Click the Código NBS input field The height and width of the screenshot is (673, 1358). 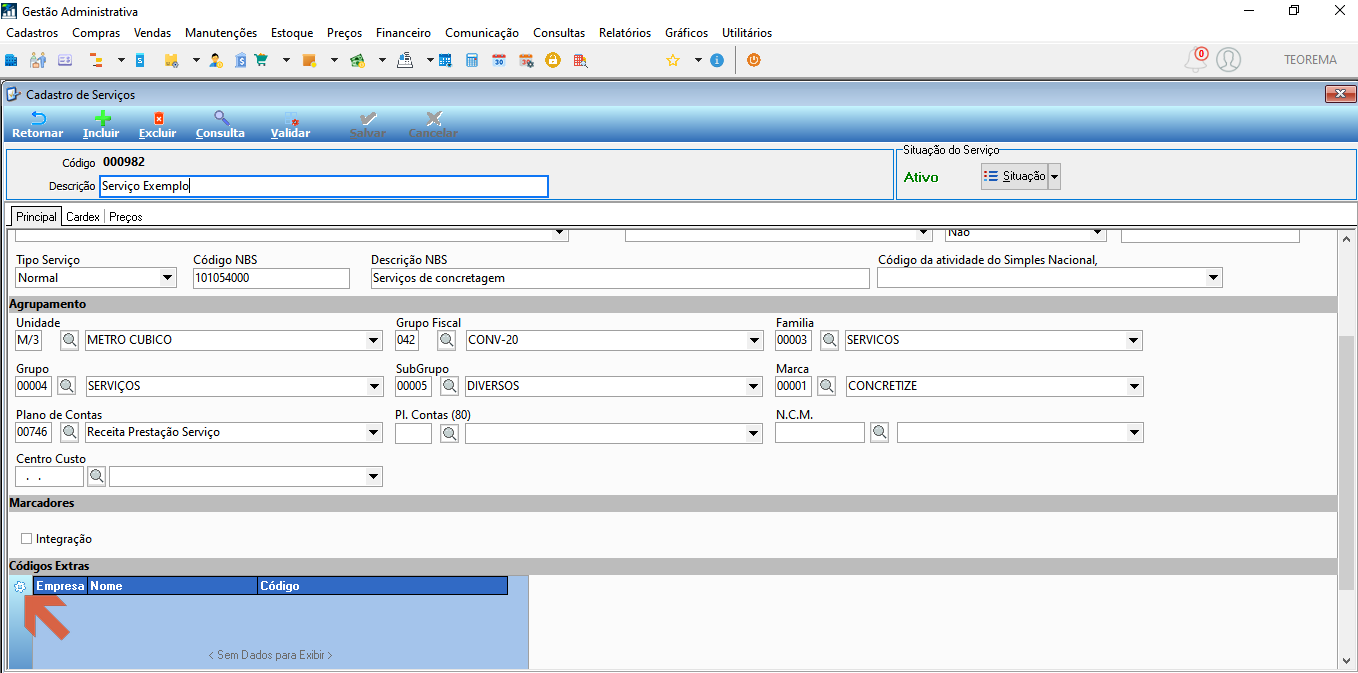coord(271,278)
